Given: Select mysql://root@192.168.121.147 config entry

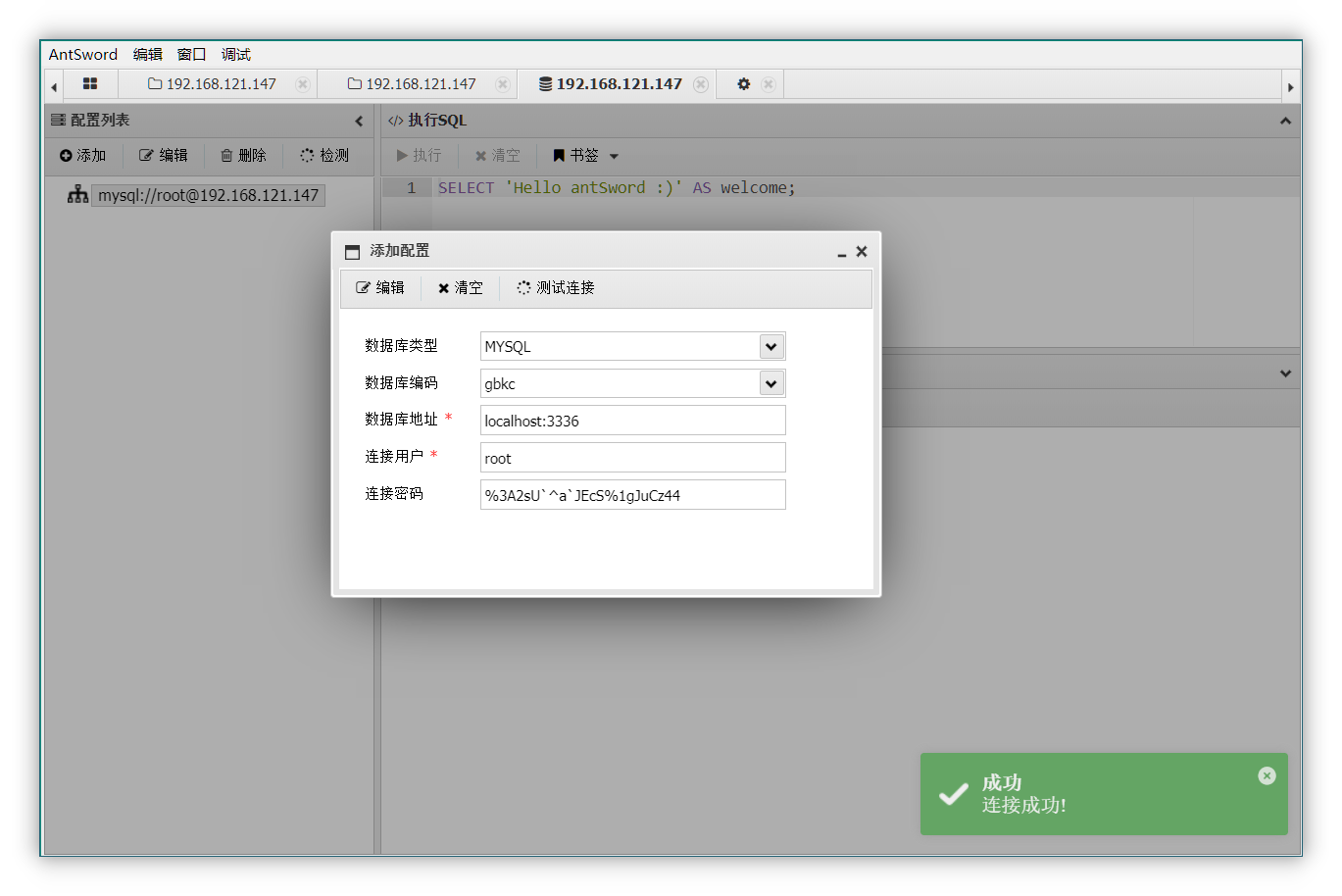Looking at the screenshot, I should coord(208,195).
